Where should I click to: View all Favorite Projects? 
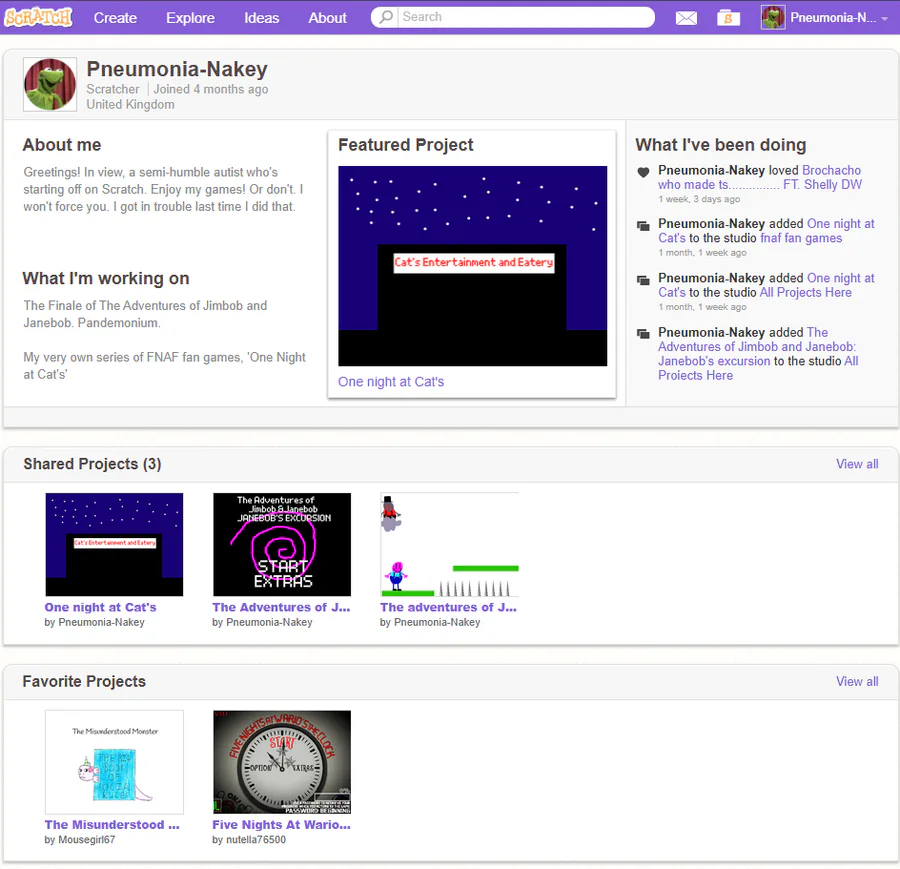pos(857,681)
